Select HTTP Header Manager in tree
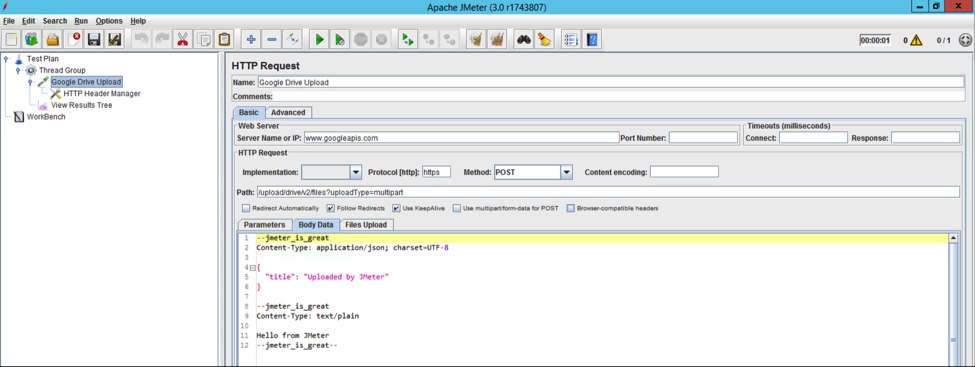Viewport: 975px width, 367px height. pos(102,94)
